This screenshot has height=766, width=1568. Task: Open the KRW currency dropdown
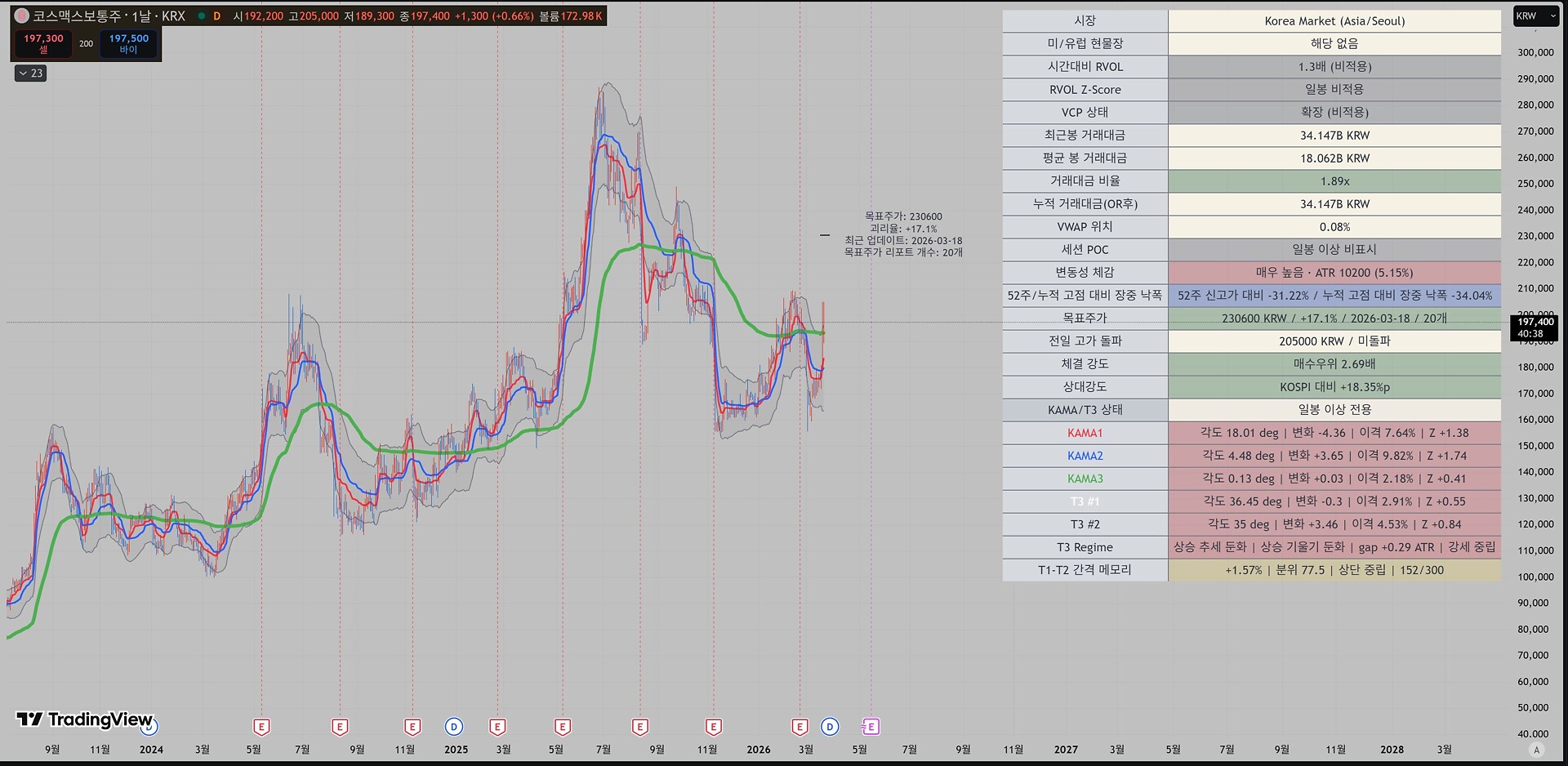coord(1536,16)
